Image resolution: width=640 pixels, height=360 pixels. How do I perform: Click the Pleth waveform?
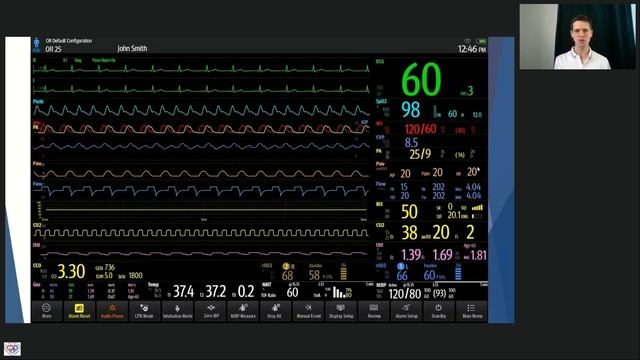201,111
